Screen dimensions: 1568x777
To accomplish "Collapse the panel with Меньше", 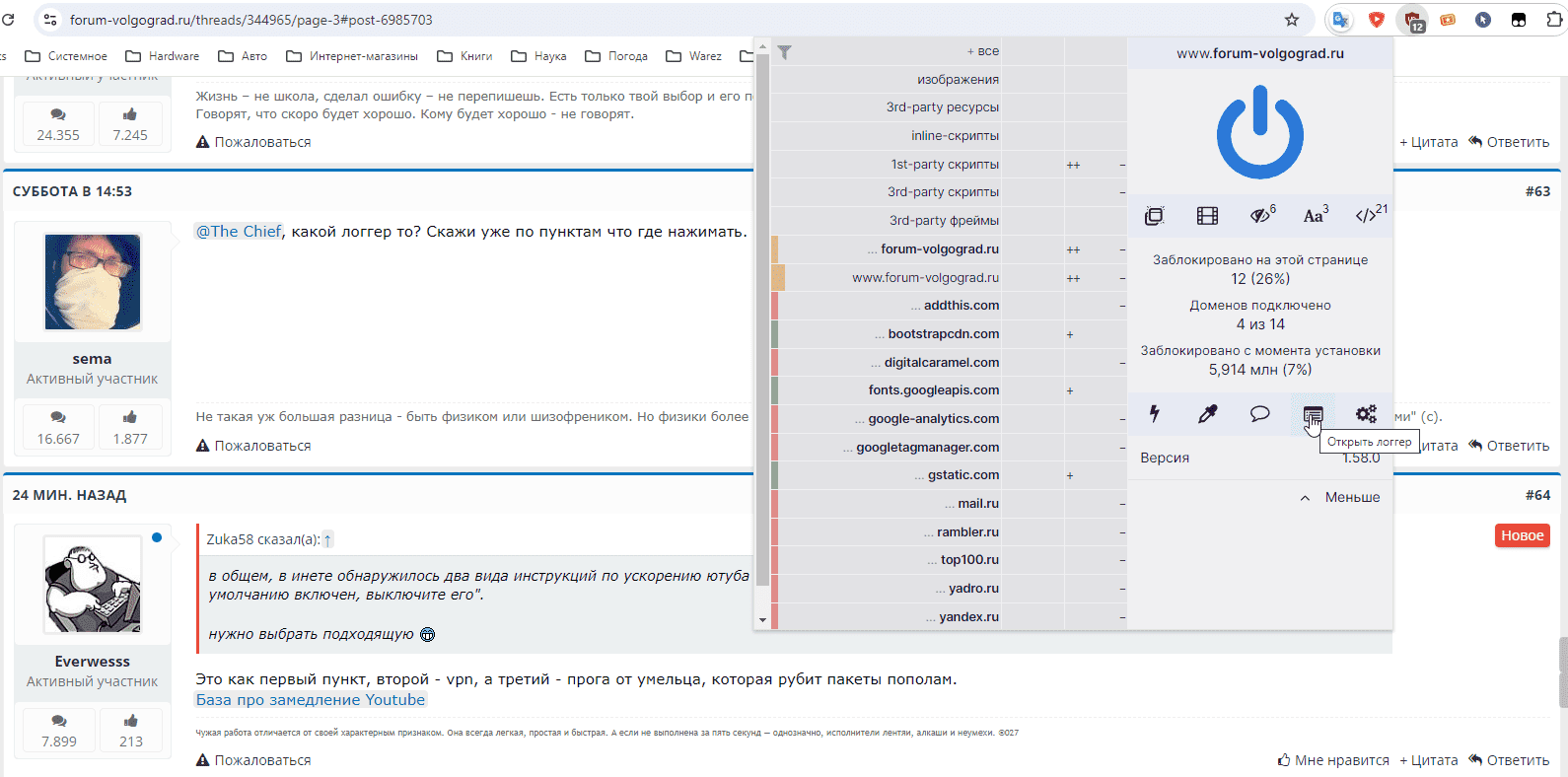I will point(1340,498).
